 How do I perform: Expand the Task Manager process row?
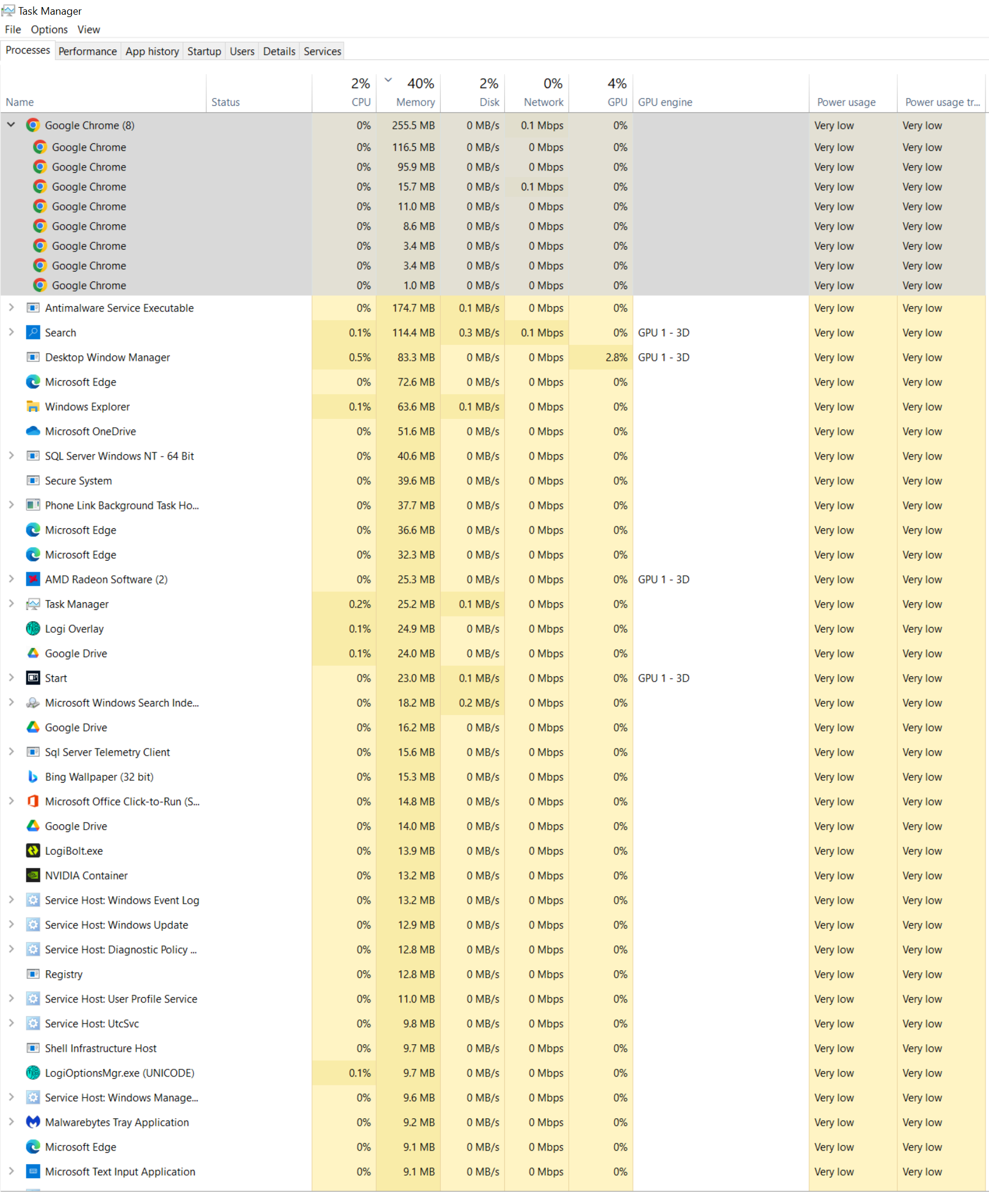click(x=11, y=603)
